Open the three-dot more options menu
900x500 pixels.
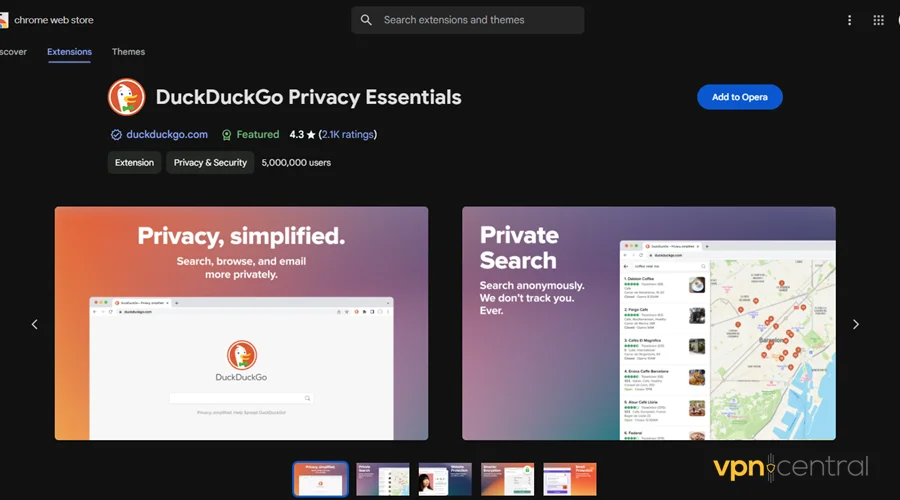(849, 20)
